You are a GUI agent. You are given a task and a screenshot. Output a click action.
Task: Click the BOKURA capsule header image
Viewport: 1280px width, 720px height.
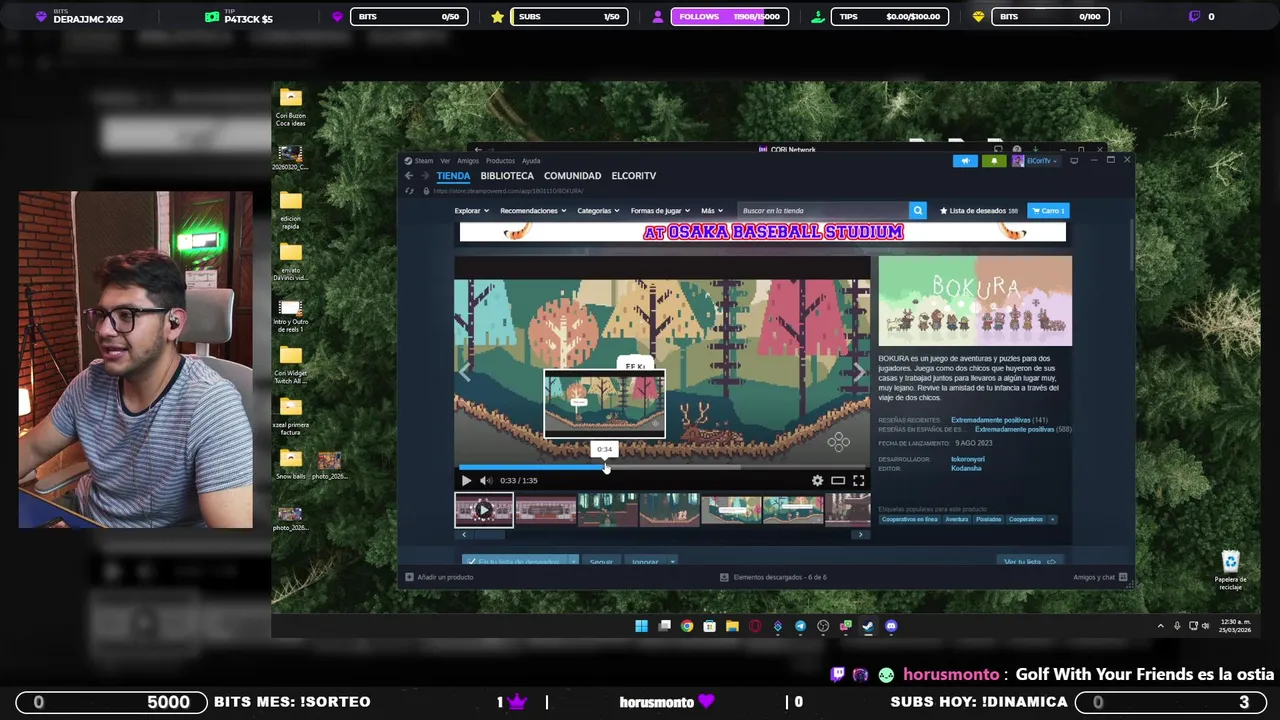(975, 301)
